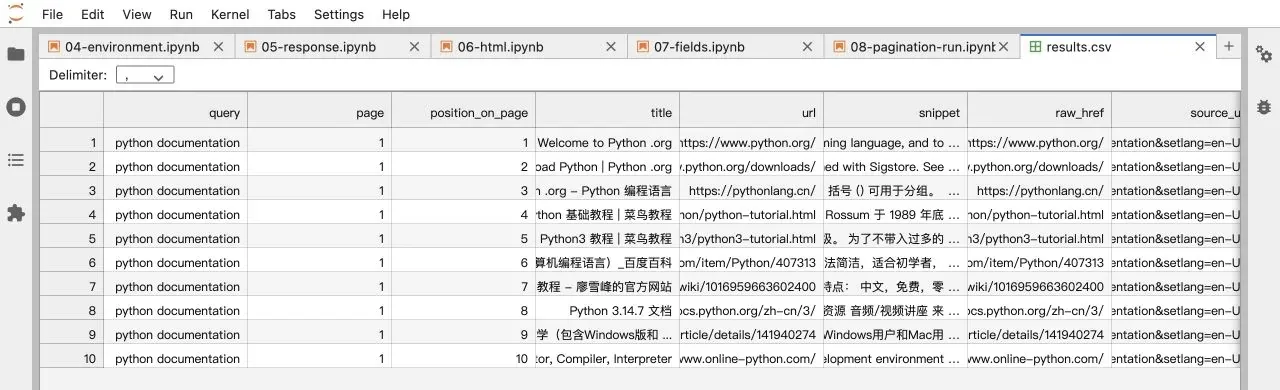Switch to the 08-pagination-run.ipynb tab
1280x390 pixels.
[x=922, y=47]
